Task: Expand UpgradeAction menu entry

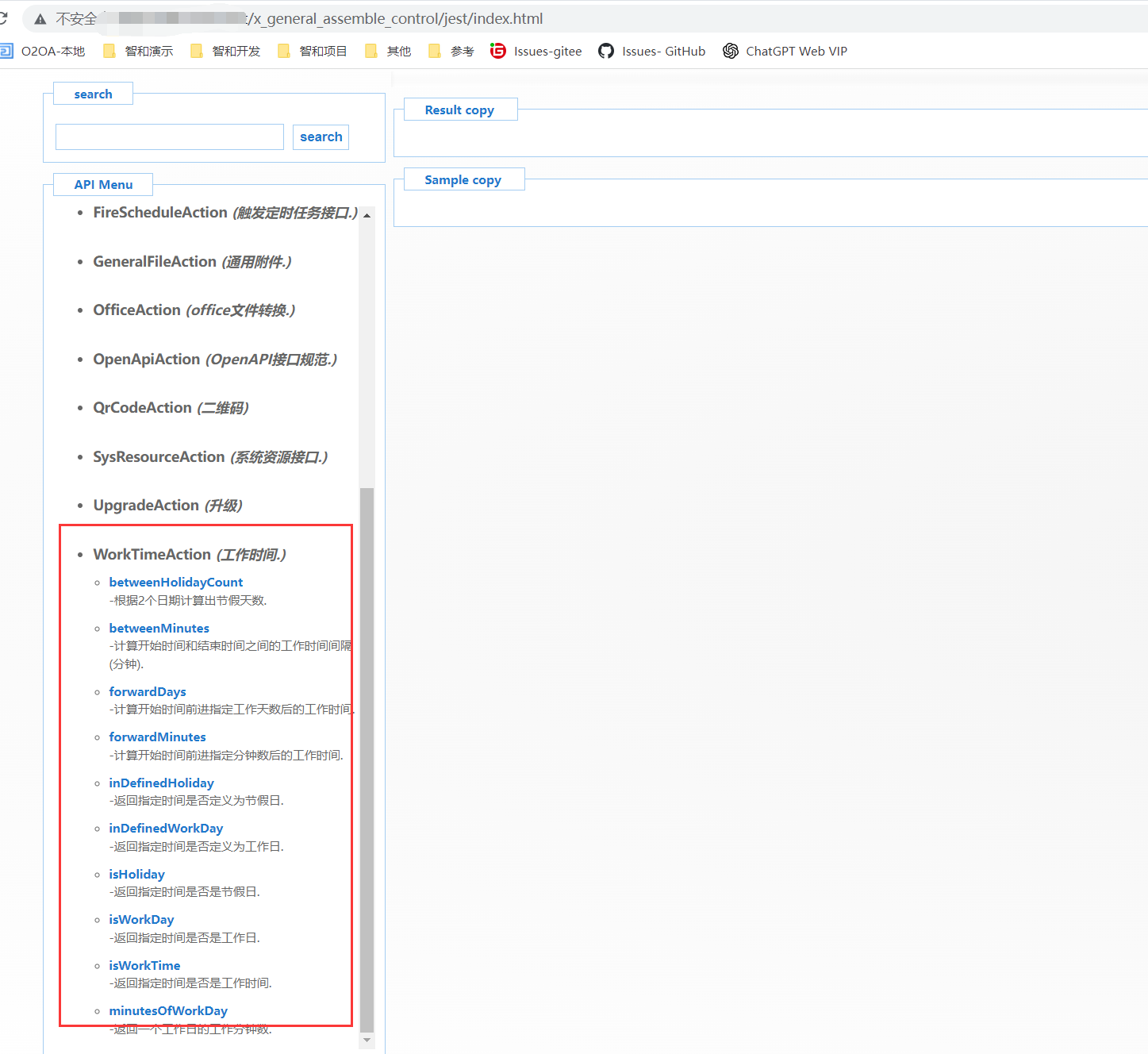Action: [x=167, y=506]
